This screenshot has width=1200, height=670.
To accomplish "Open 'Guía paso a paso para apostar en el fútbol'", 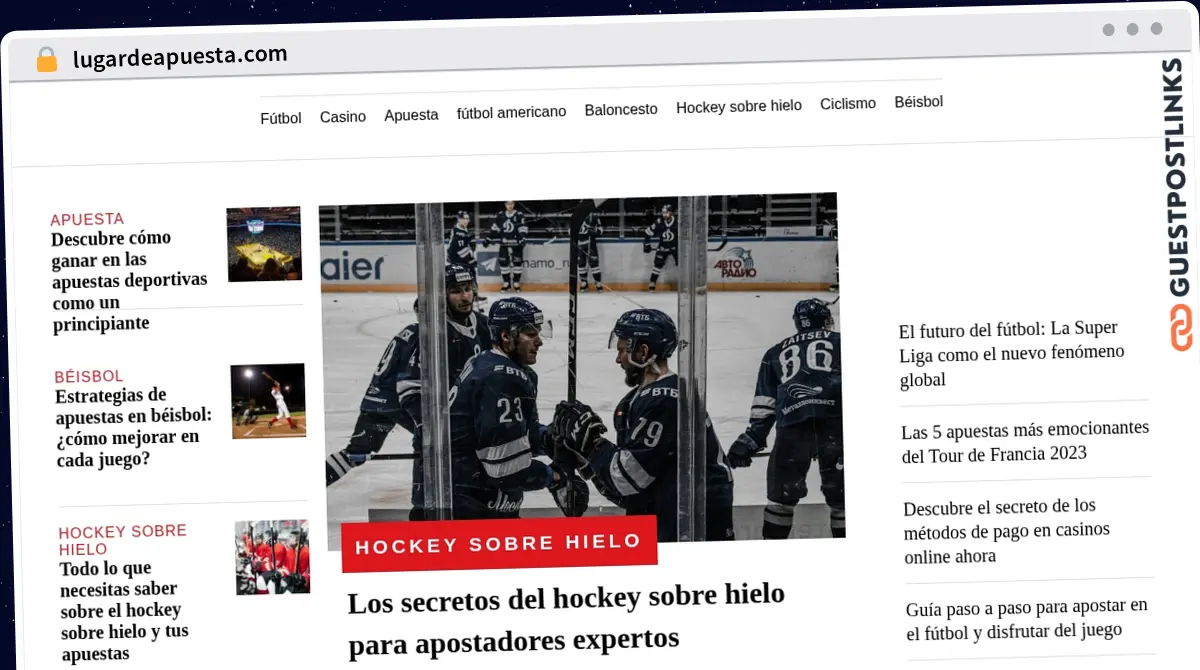I will 1028,619.
